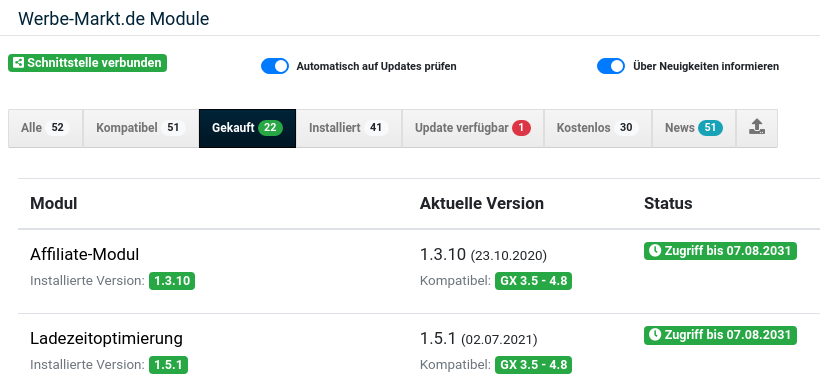This screenshot has width=820, height=387.
Task: Toggle Automatisch auf Updates prüfen switch
Action: click(x=275, y=66)
